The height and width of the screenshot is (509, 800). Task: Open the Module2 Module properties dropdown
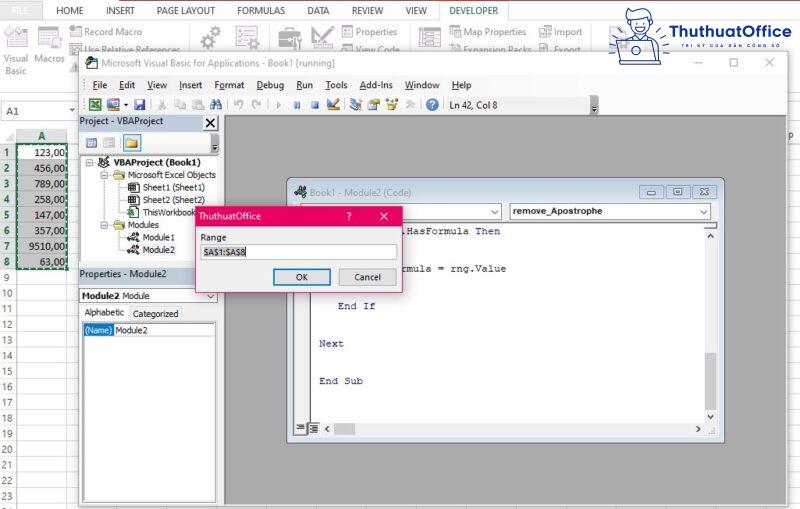click(210, 296)
